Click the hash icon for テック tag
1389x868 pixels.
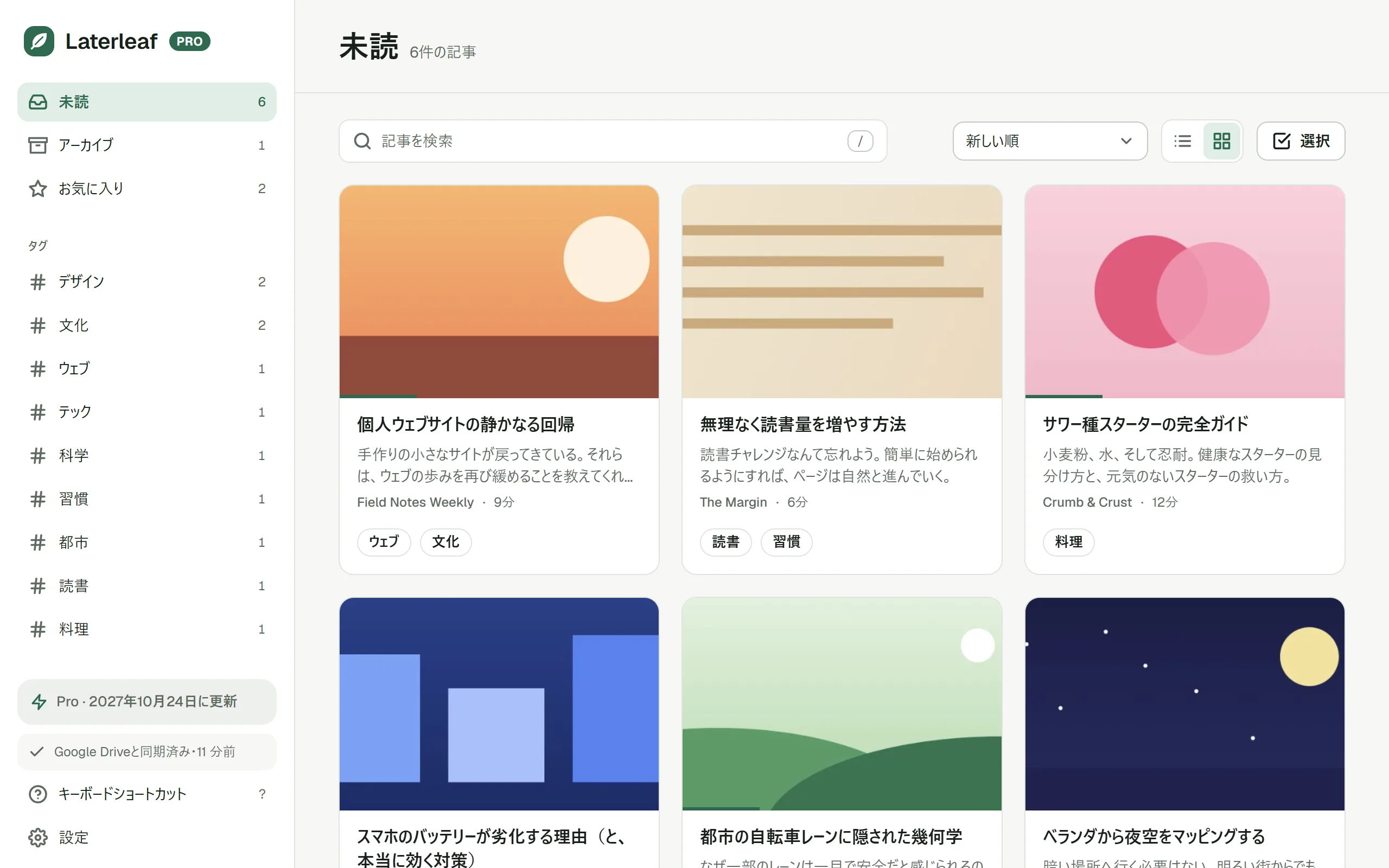pos(38,412)
